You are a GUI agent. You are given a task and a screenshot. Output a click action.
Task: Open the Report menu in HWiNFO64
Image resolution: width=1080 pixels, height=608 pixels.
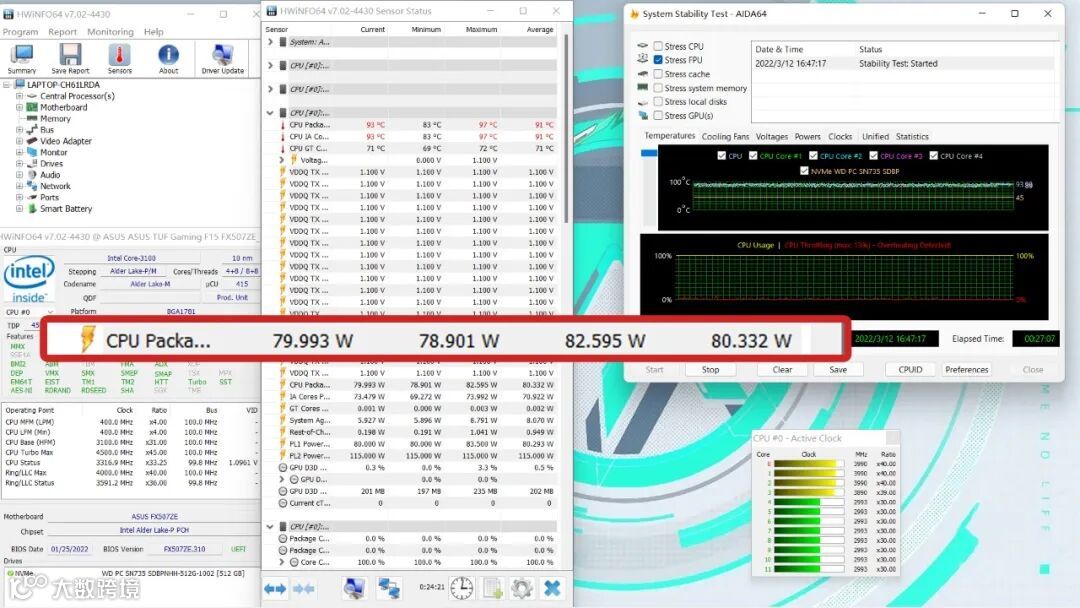tap(63, 32)
